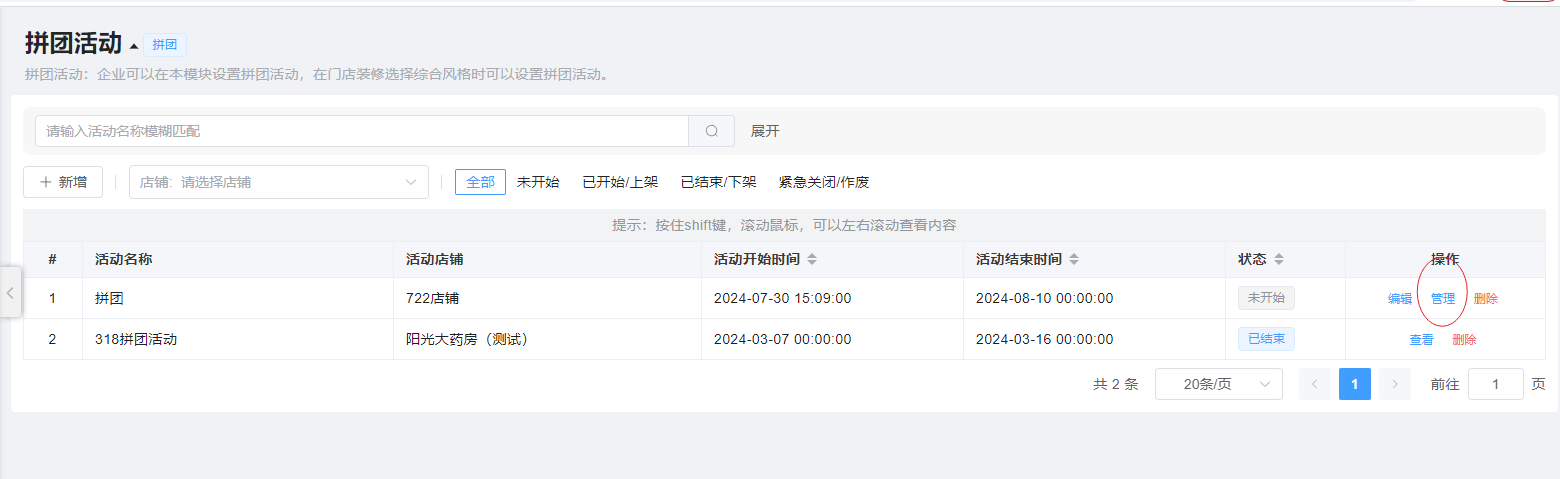1560x479 pixels.
Task: Click the 已结束 status tag
Action: [1266, 339]
